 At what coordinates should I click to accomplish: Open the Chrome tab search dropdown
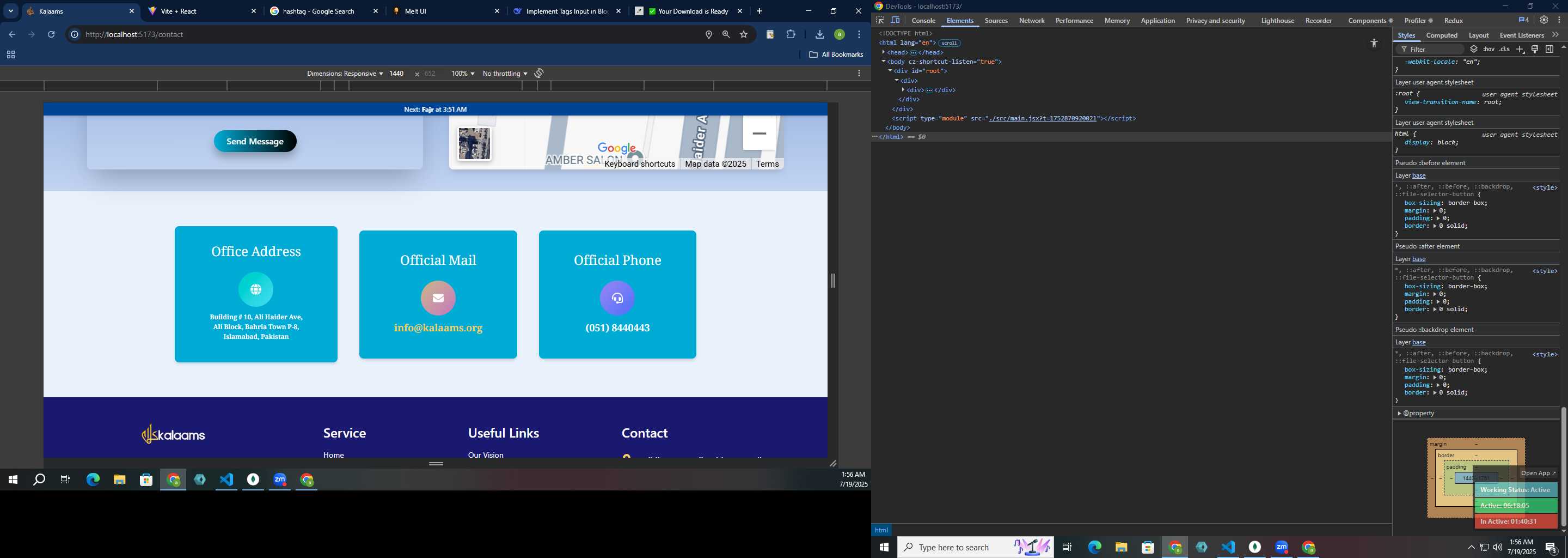pos(10,11)
